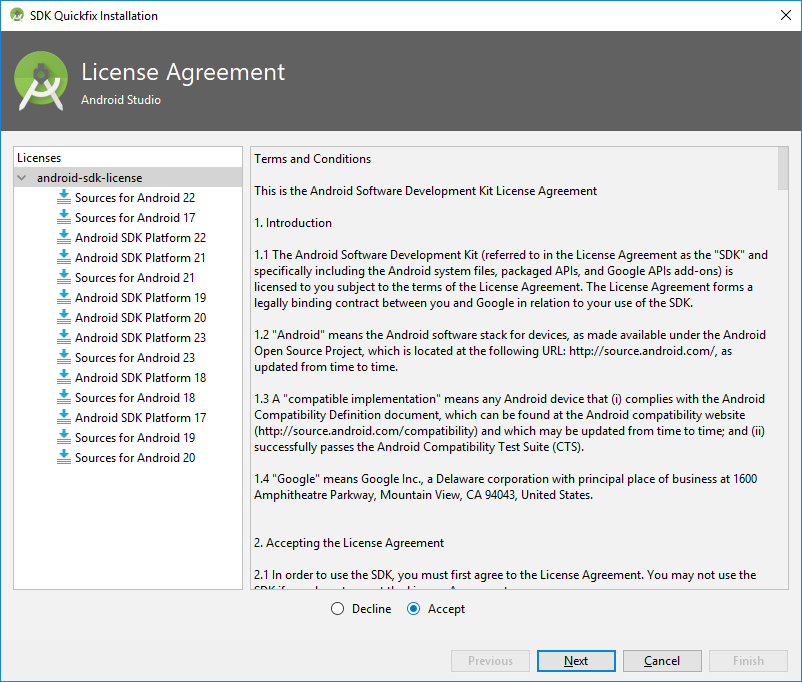802x682 pixels.
Task: Click download icon next to Sources for Android 20
Action: click(64, 457)
